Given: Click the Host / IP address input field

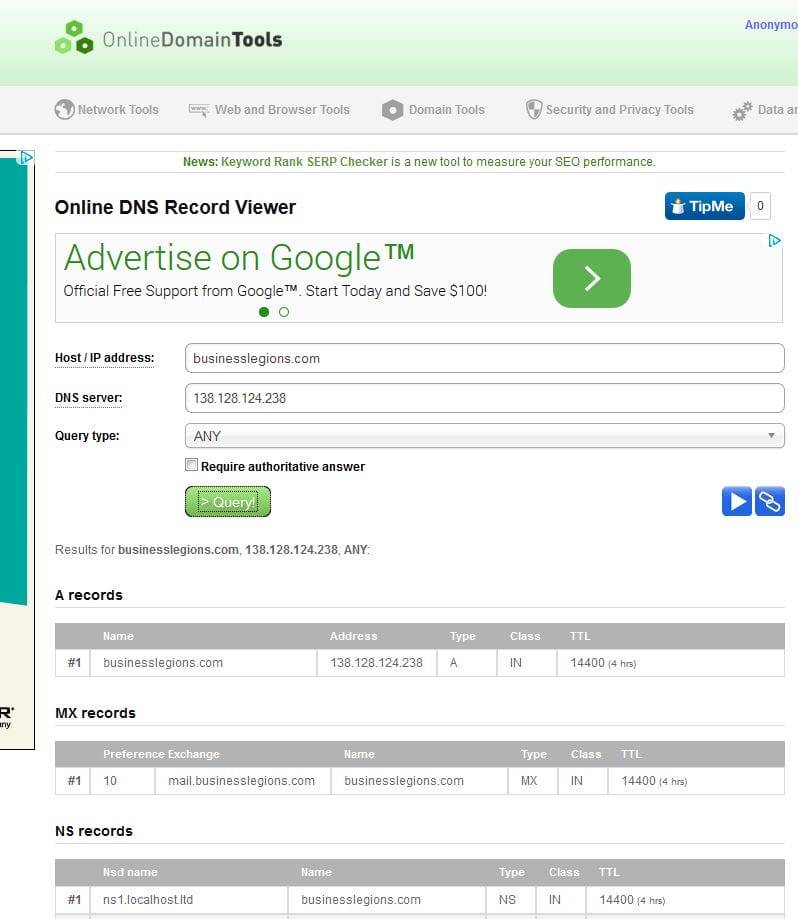Looking at the screenshot, I should pos(484,358).
